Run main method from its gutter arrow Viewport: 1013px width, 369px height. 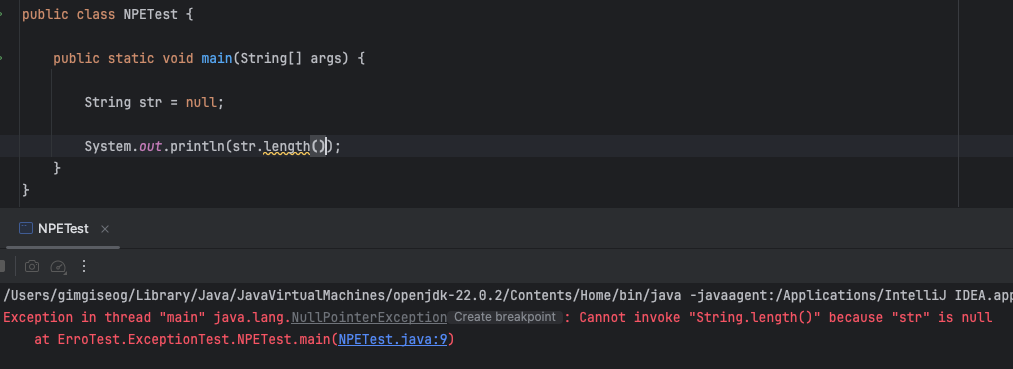pyautogui.click(x=1, y=58)
